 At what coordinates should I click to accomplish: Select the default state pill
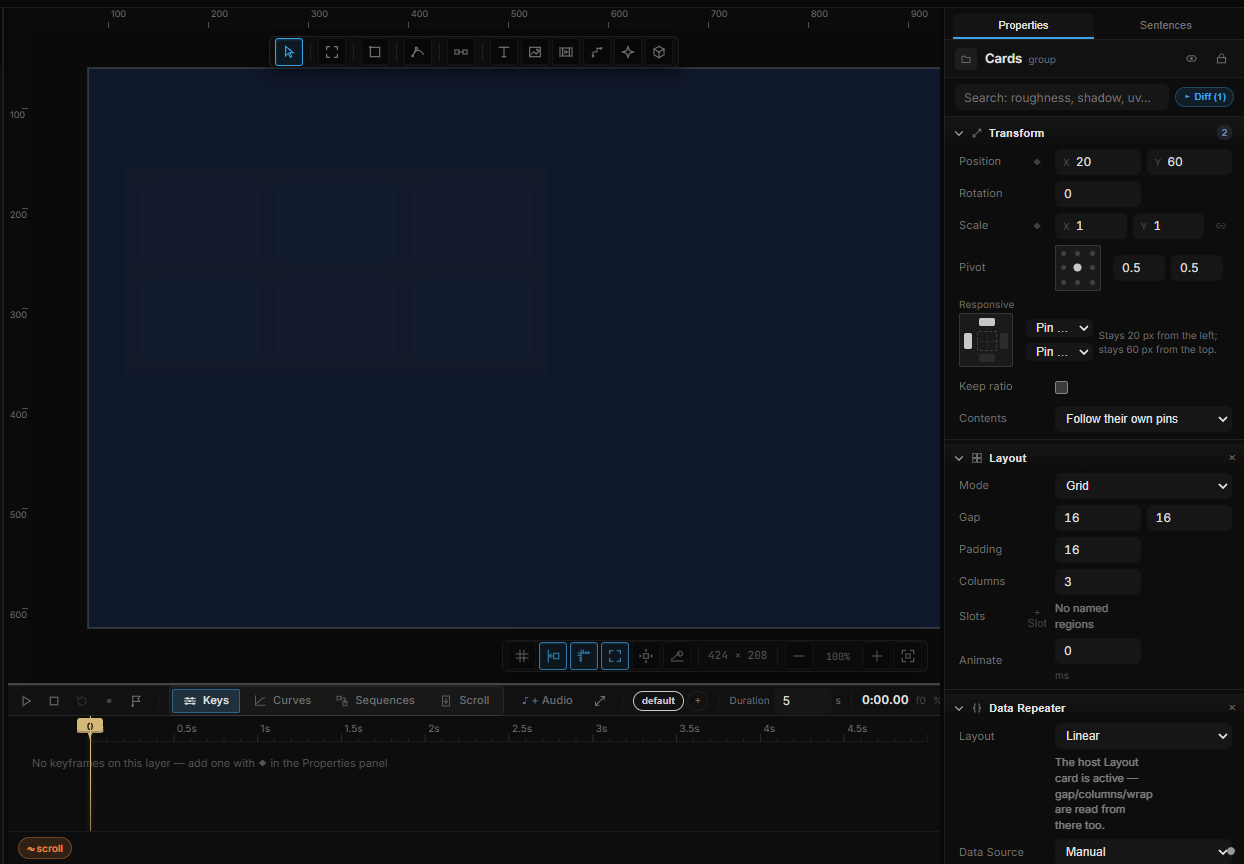pyautogui.click(x=658, y=701)
